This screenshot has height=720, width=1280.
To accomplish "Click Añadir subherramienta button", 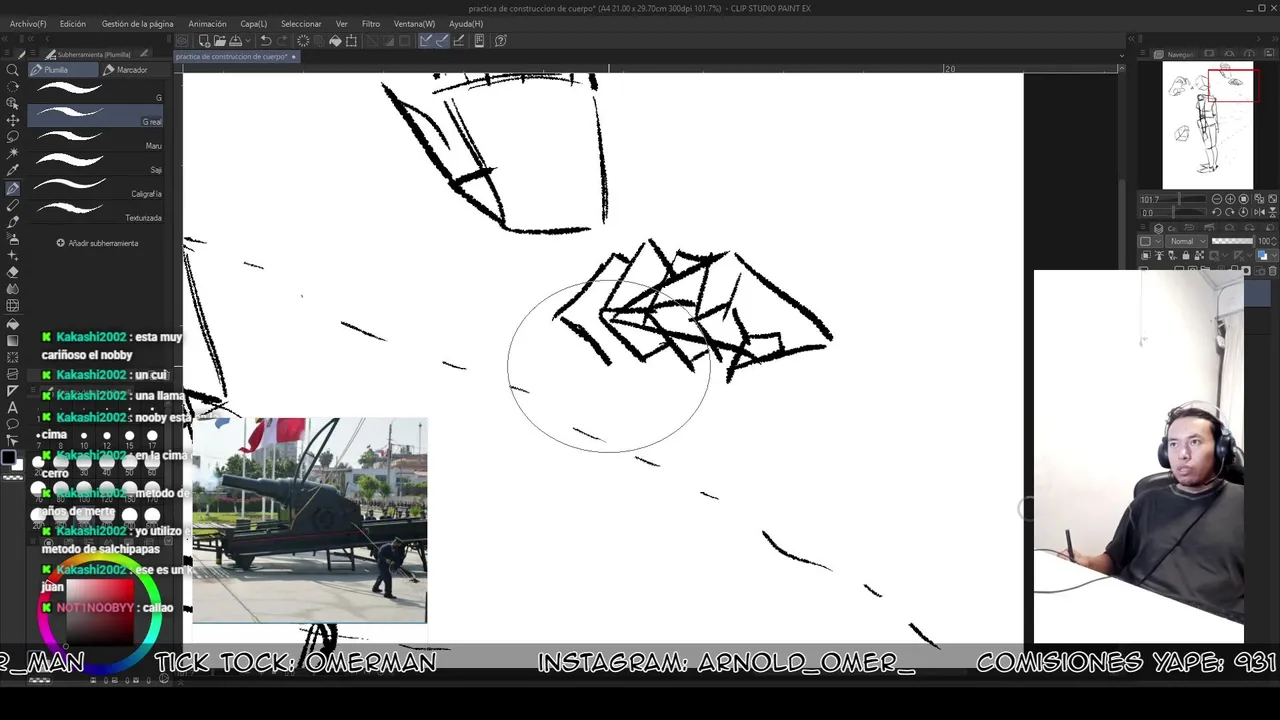I will click(97, 243).
